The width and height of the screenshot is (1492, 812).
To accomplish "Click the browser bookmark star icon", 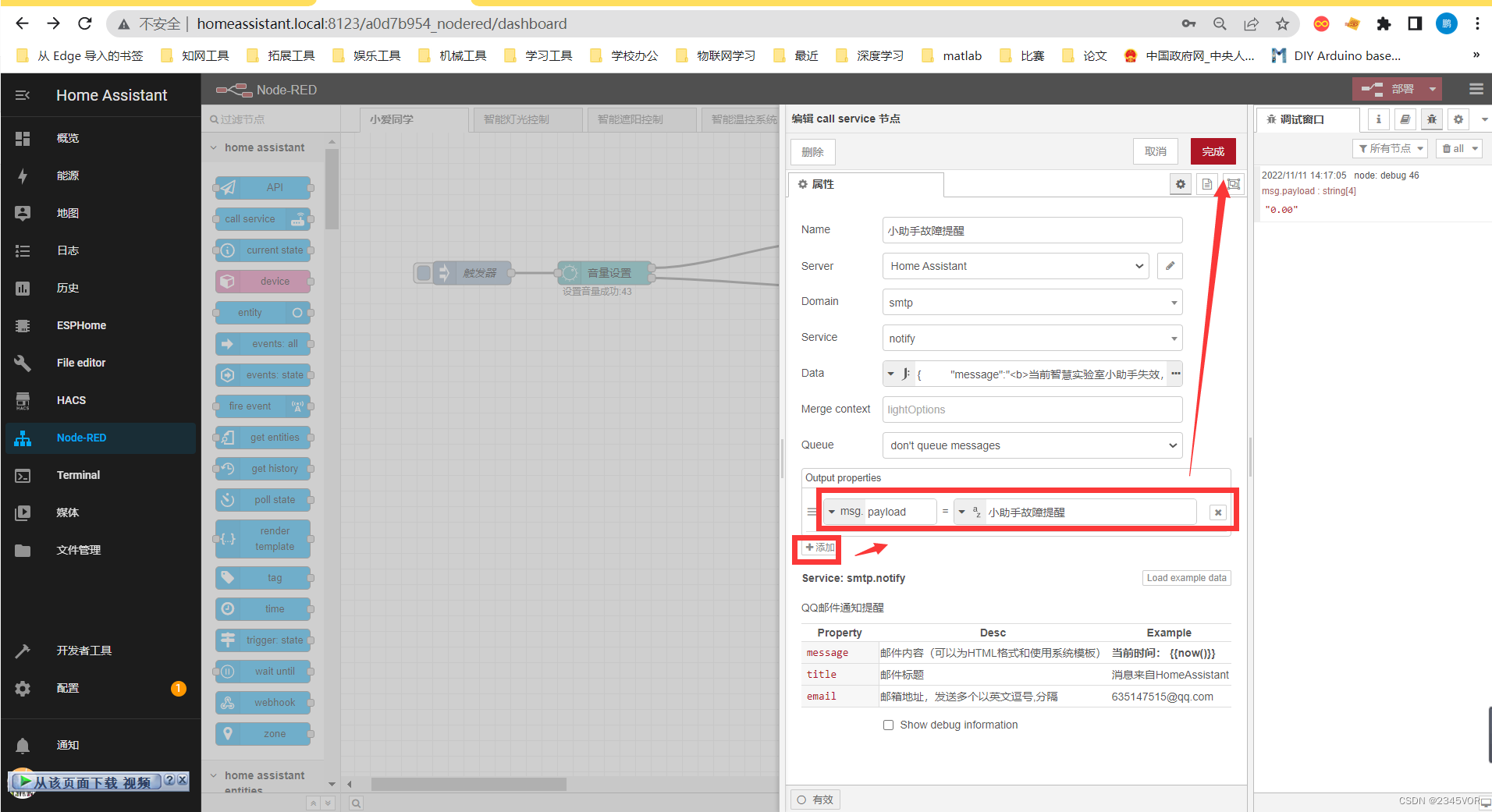I will [1282, 24].
